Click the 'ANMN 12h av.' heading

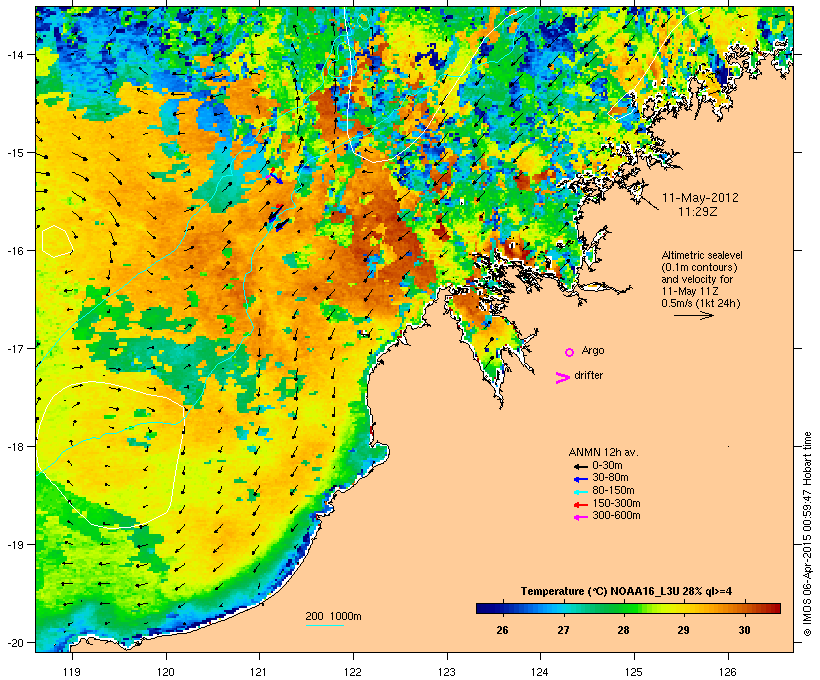point(603,452)
